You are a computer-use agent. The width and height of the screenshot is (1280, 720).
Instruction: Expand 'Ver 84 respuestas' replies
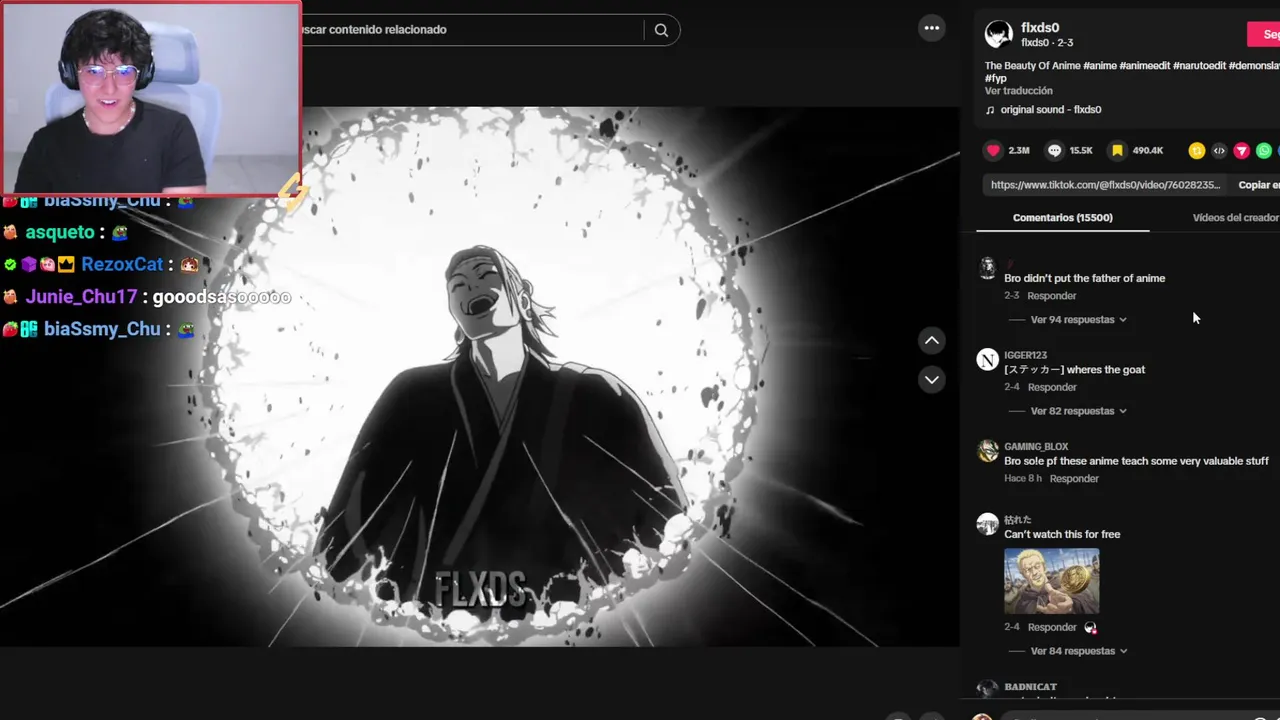[x=1078, y=651]
